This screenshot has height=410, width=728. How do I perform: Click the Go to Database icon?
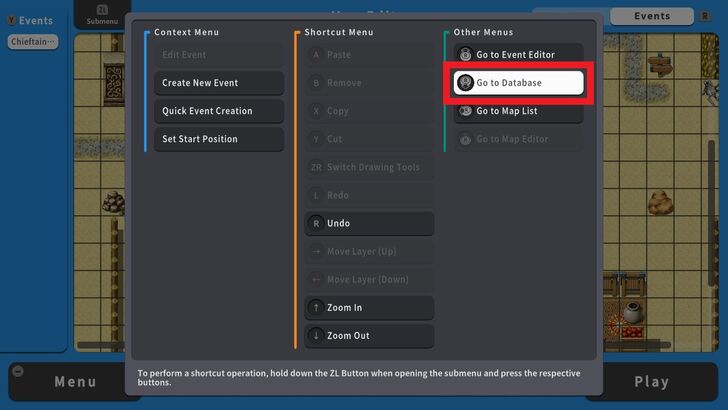pos(466,83)
